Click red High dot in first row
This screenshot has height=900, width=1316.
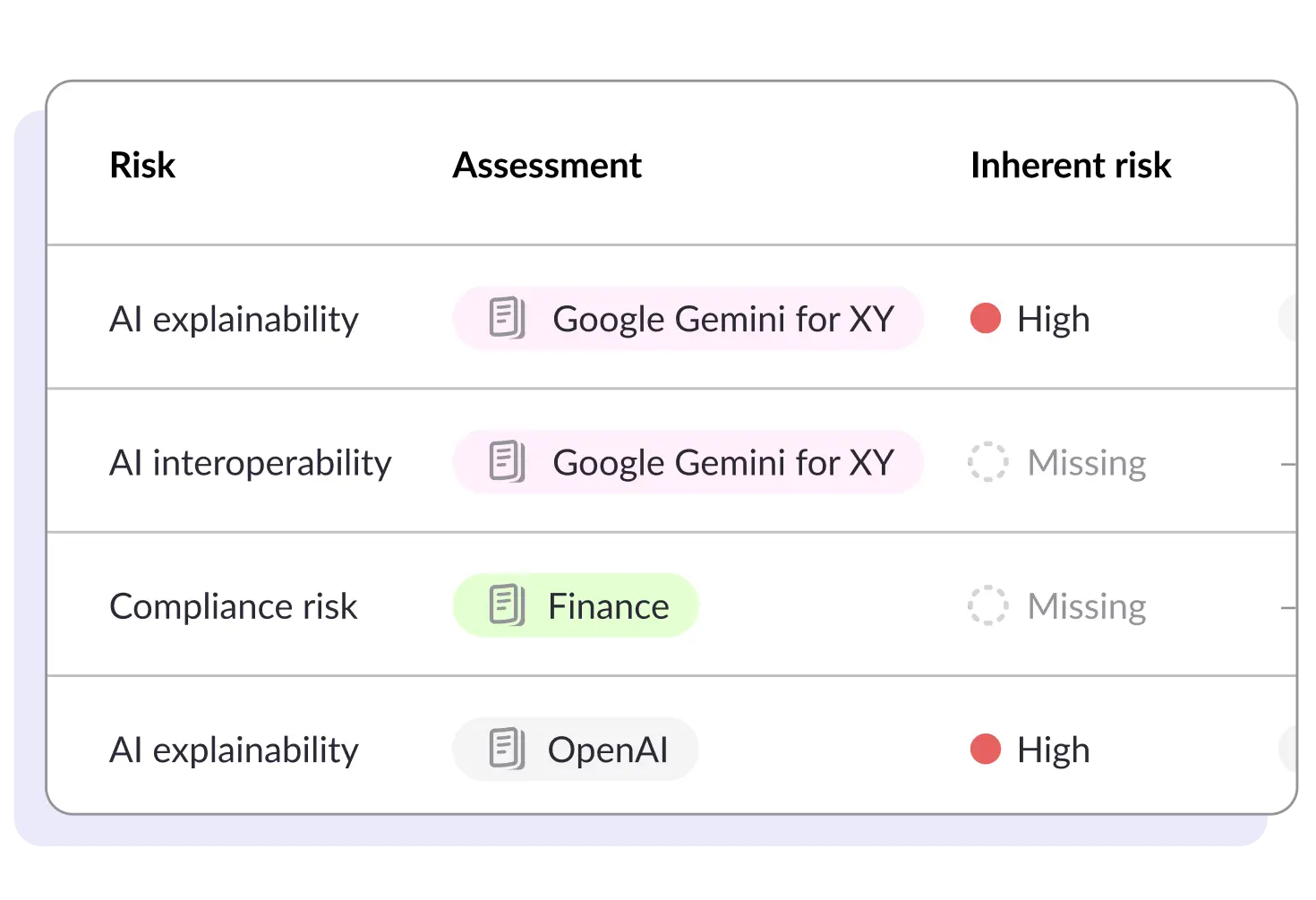pos(986,319)
